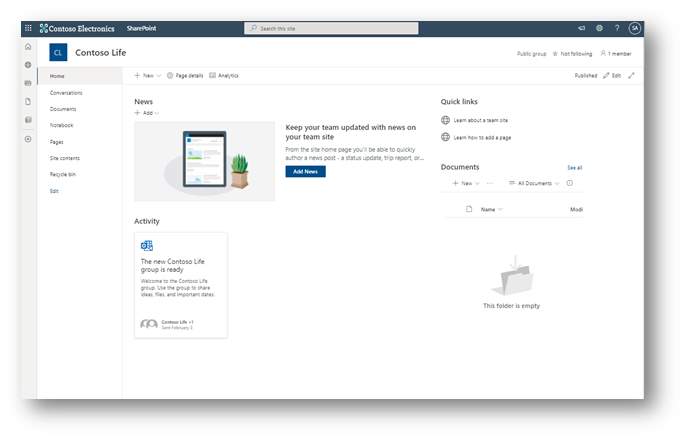Open the Add dropdown under News
Image resolution: width=687 pixels, height=441 pixels.
pyautogui.click(x=147, y=113)
